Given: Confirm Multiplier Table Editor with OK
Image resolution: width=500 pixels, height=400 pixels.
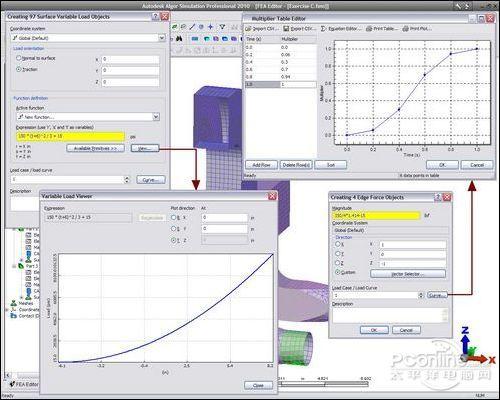Looking at the screenshot, I should [442, 165].
